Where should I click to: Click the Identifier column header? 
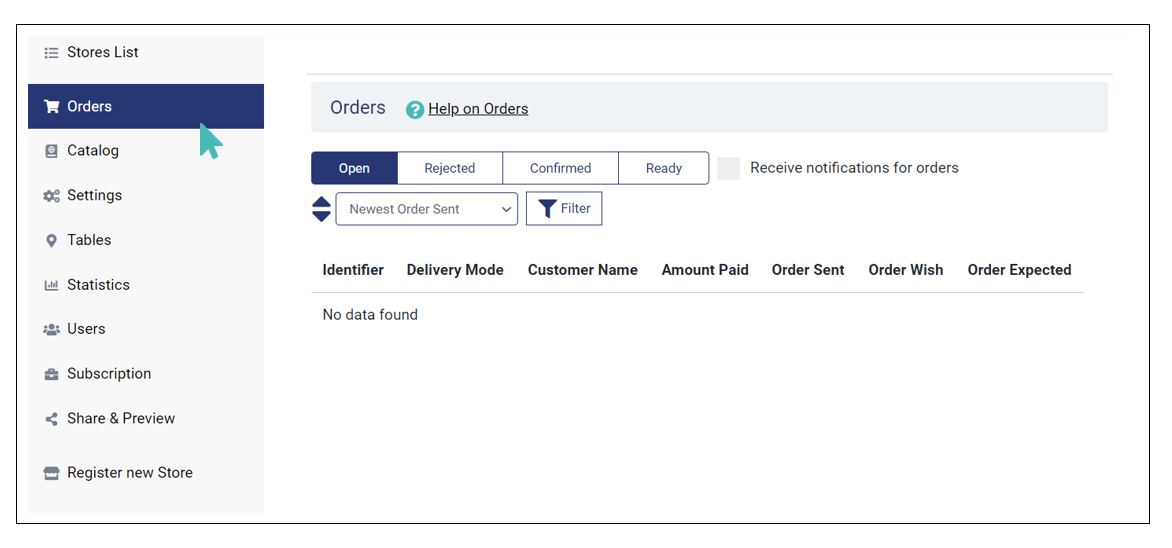(x=354, y=270)
